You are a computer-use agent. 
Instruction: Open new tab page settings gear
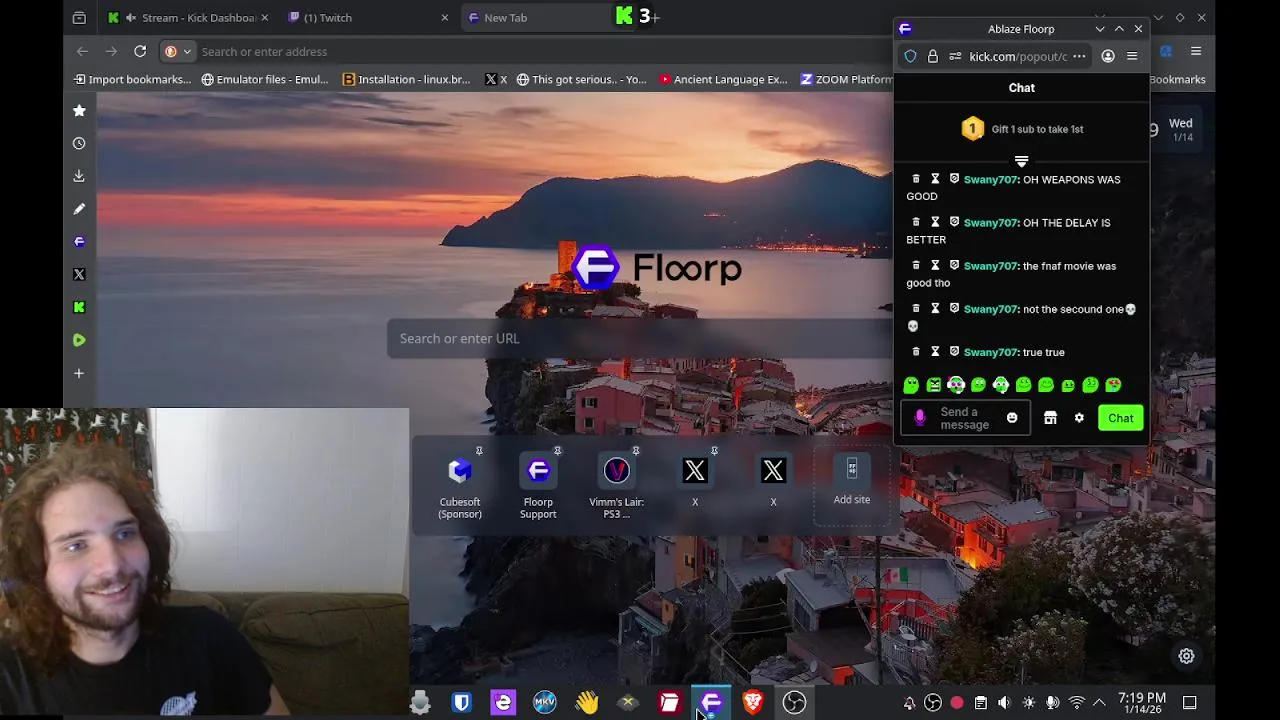(1186, 656)
